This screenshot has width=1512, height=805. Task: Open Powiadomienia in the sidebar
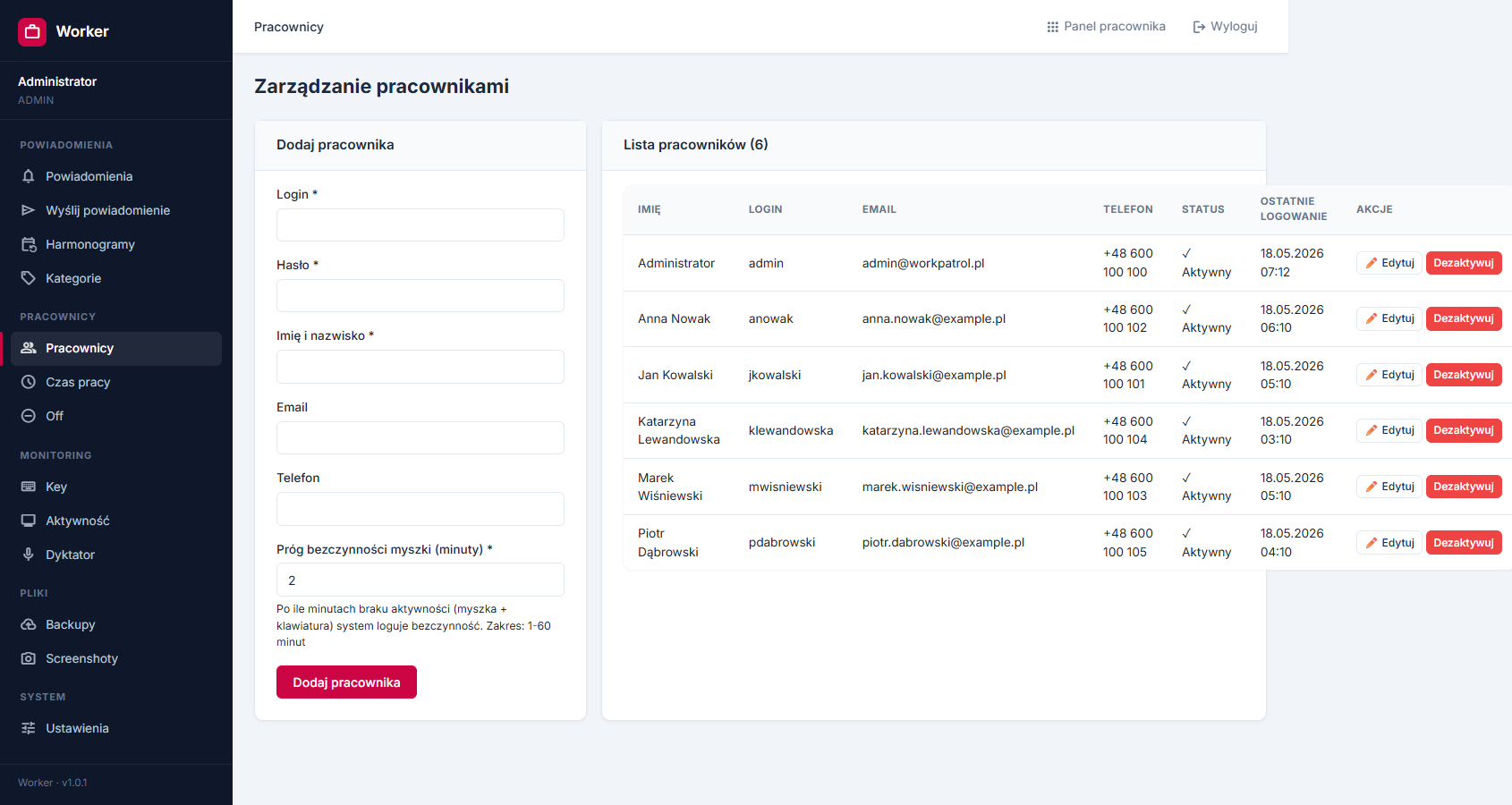116,176
